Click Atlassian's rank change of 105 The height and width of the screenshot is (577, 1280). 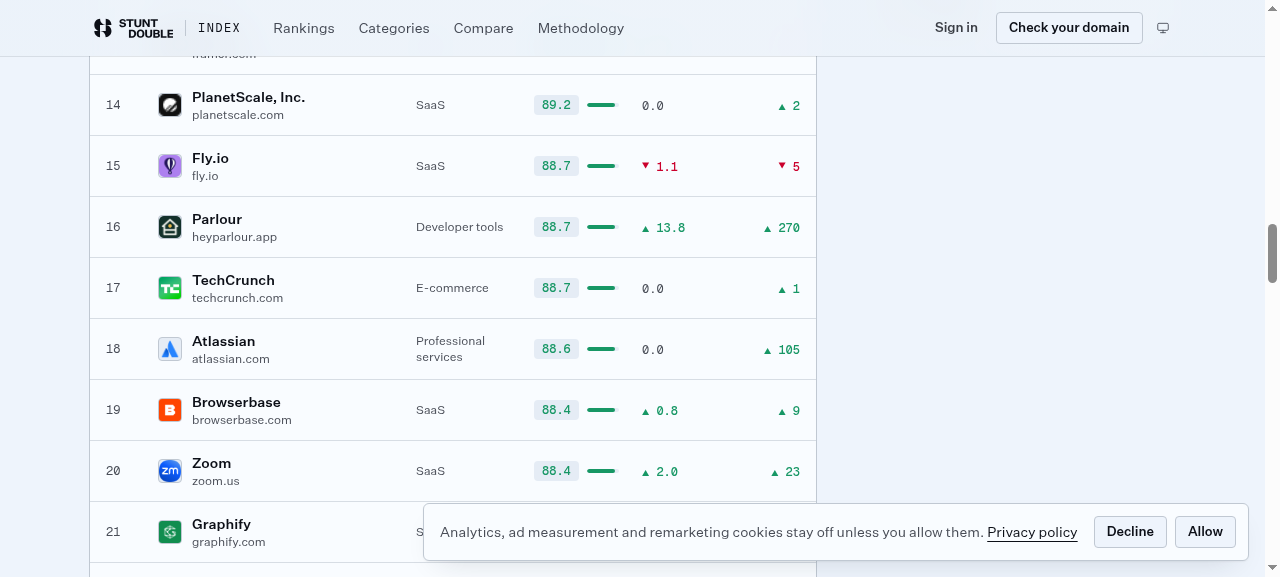pyautogui.click(x=782, y=350)
